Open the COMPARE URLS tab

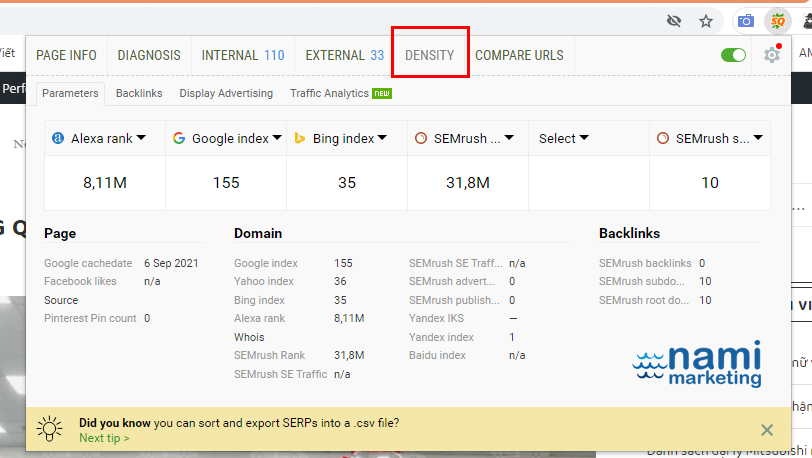click(x=519, y=55)
